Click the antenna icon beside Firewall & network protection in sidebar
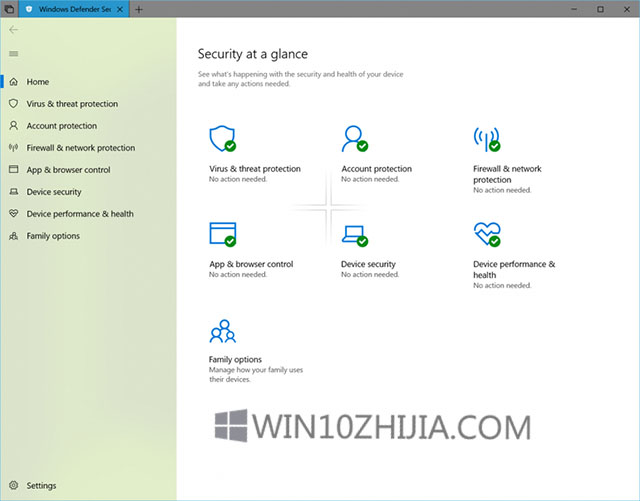Screen dimensions: 640x501 13,147
